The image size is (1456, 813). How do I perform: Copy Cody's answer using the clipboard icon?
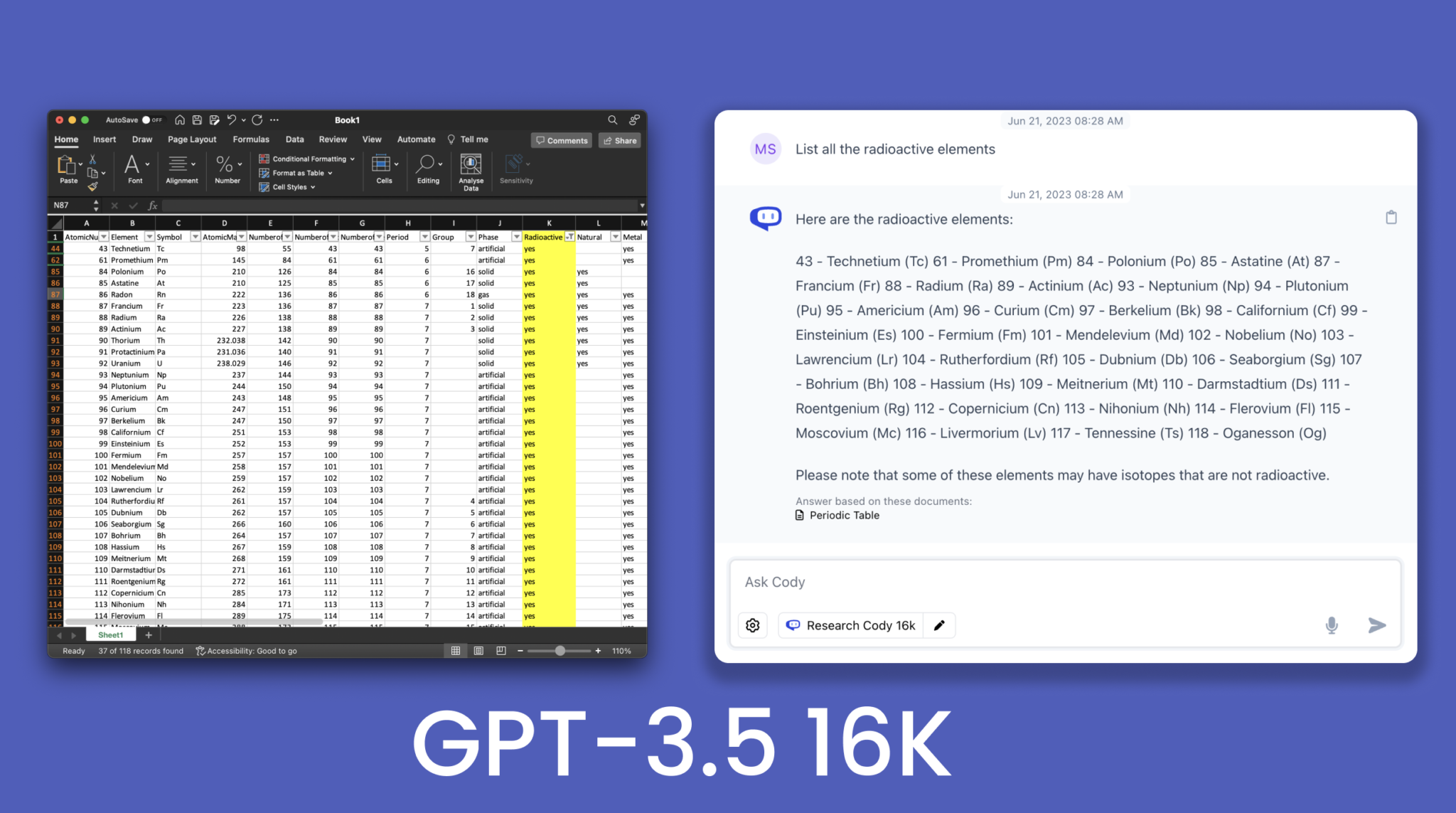click(1391, 217)
